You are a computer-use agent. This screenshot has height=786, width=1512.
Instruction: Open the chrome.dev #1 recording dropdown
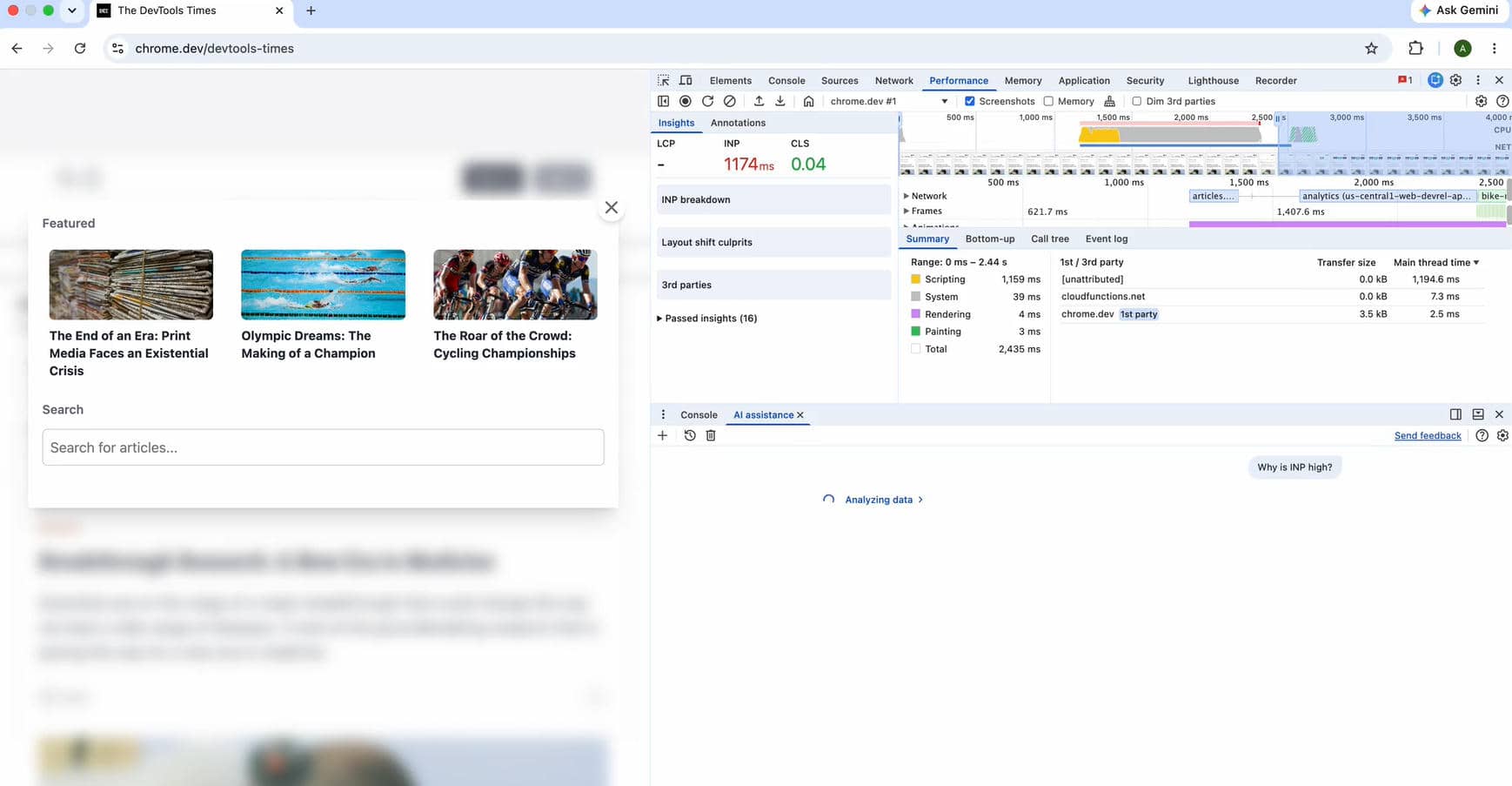coord(888,101)
